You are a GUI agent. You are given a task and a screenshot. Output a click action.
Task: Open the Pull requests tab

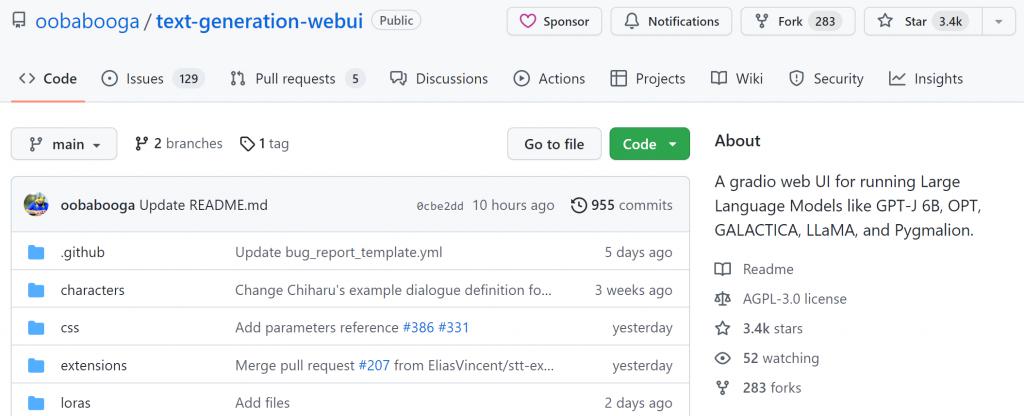point(297,79)
